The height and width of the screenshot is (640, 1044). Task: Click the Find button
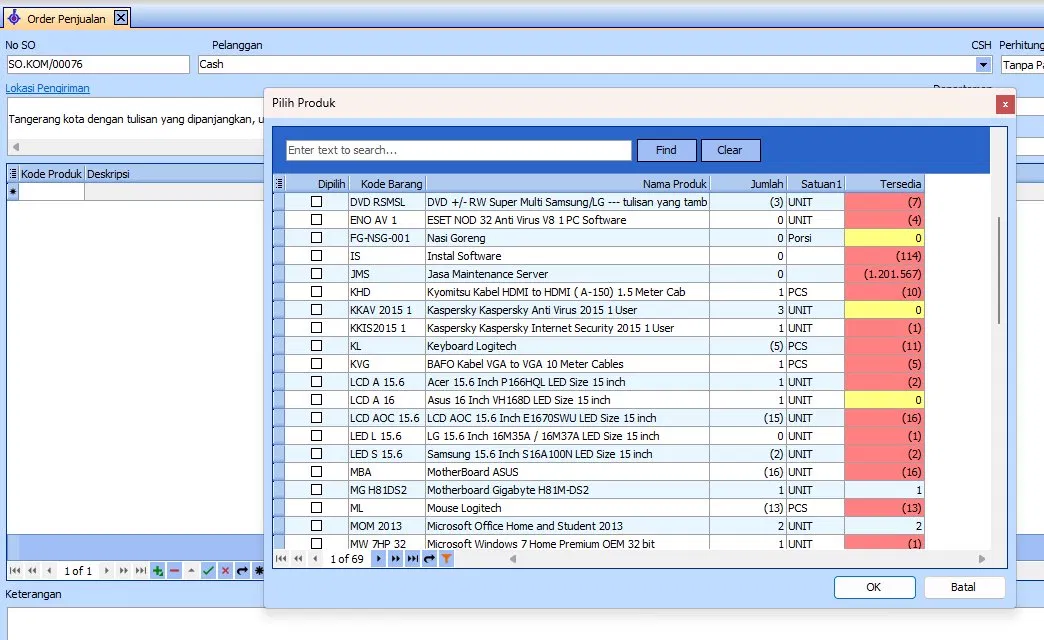point(666,150)
